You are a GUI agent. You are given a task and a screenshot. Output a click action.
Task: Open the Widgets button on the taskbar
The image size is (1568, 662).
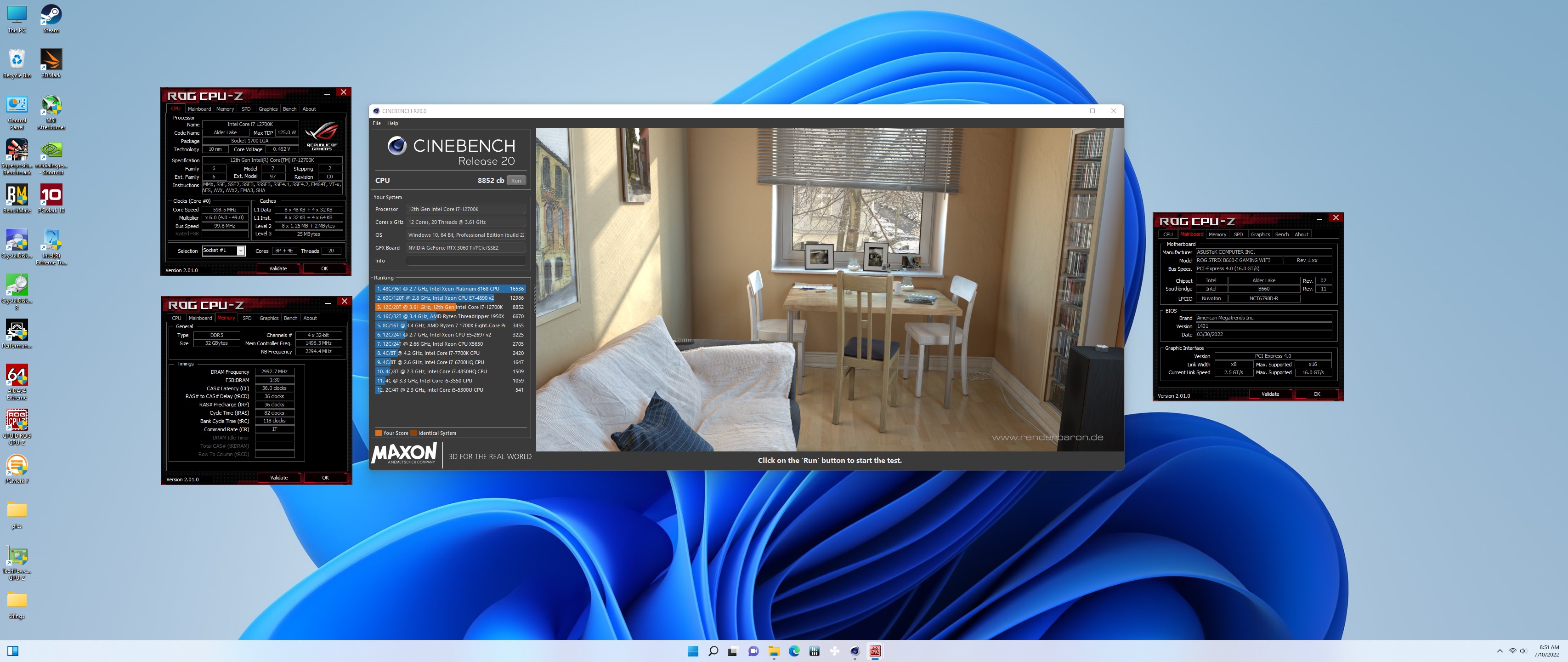[x=12, y=651]
